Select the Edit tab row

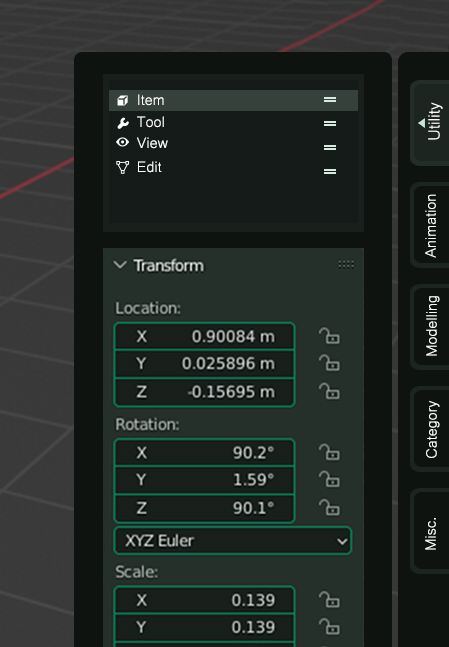pos(233,168)
